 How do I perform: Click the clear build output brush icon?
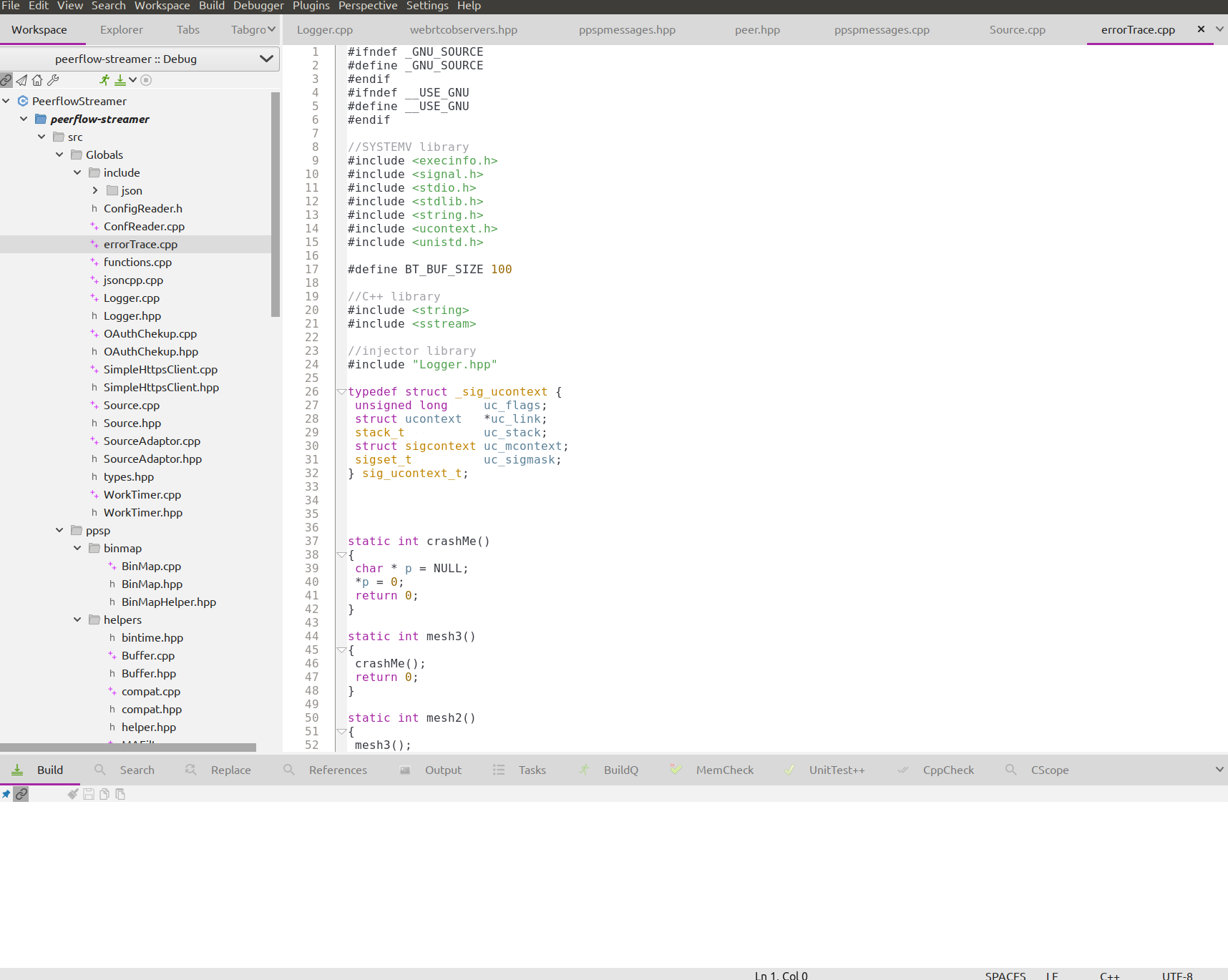(72, 794)
